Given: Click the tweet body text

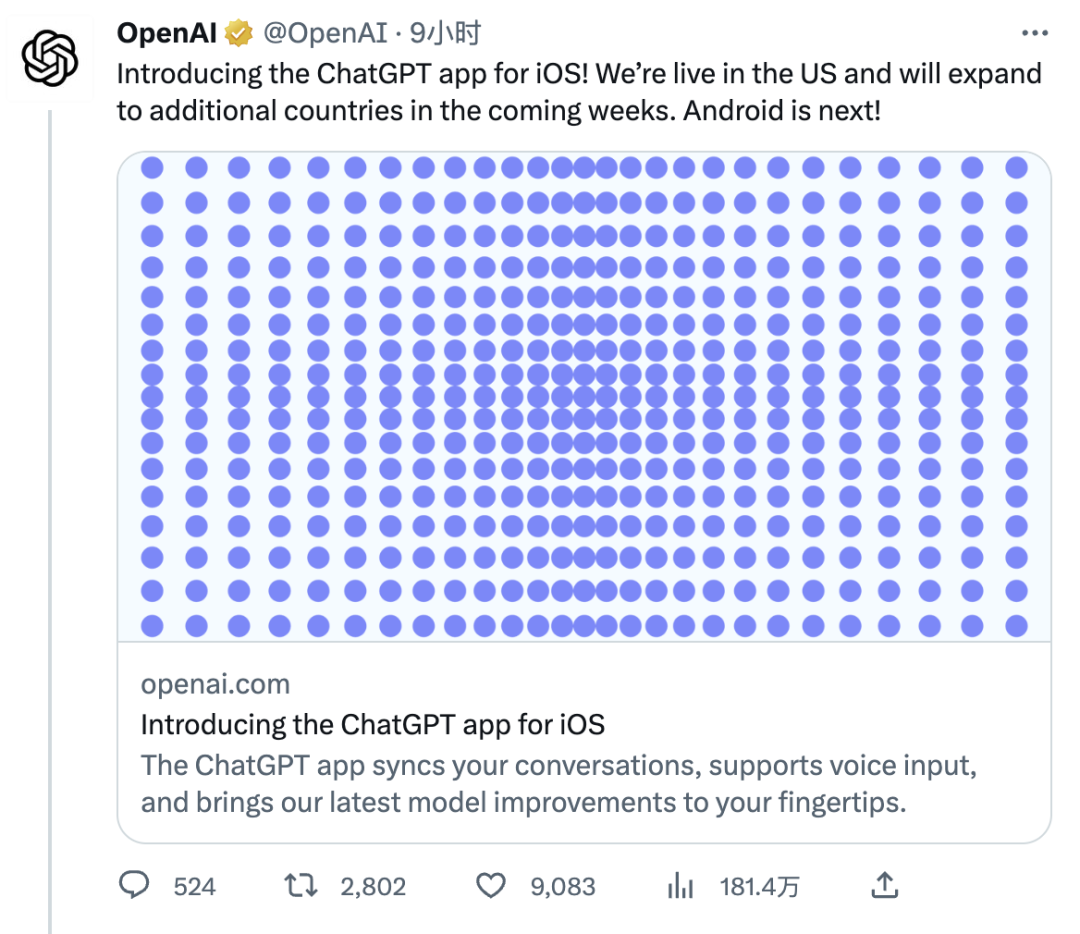Looking at the screenshot, I should point(579,92).
